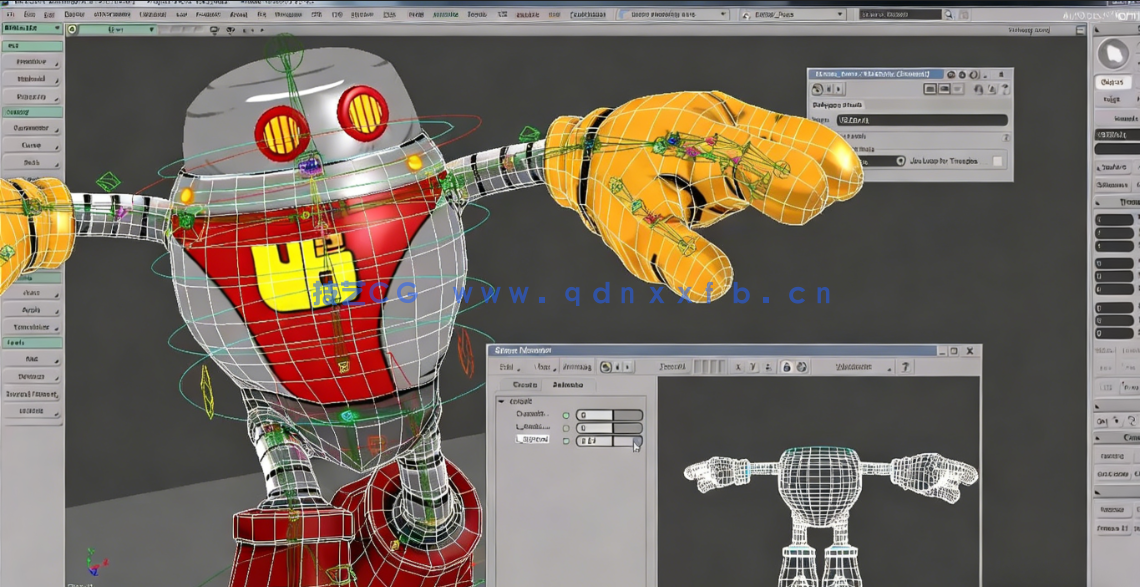The image size is (1140, 587).
Task: Toggle the circle beside the third channel entry
Action: pyautogui.click(x=567, y=440)
